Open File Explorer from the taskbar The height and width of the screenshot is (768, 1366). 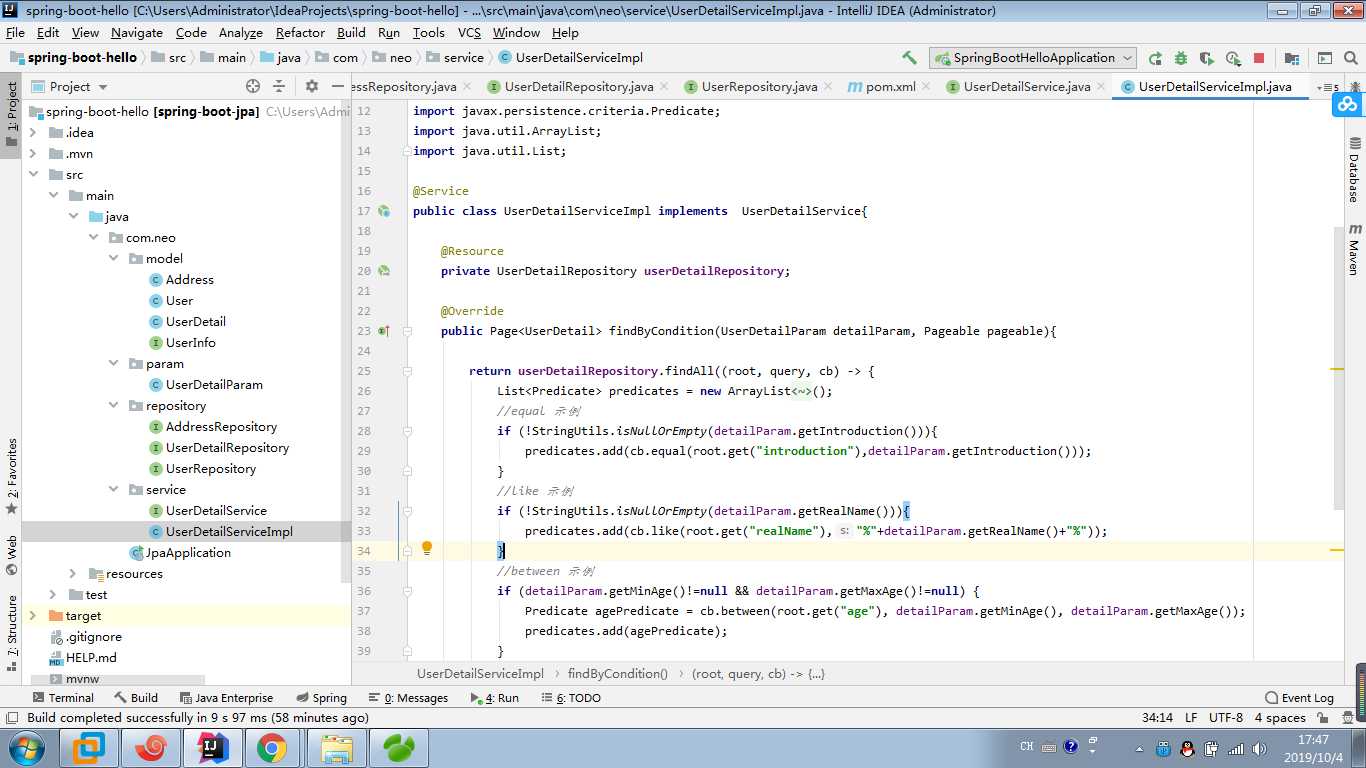click(339, 747)
